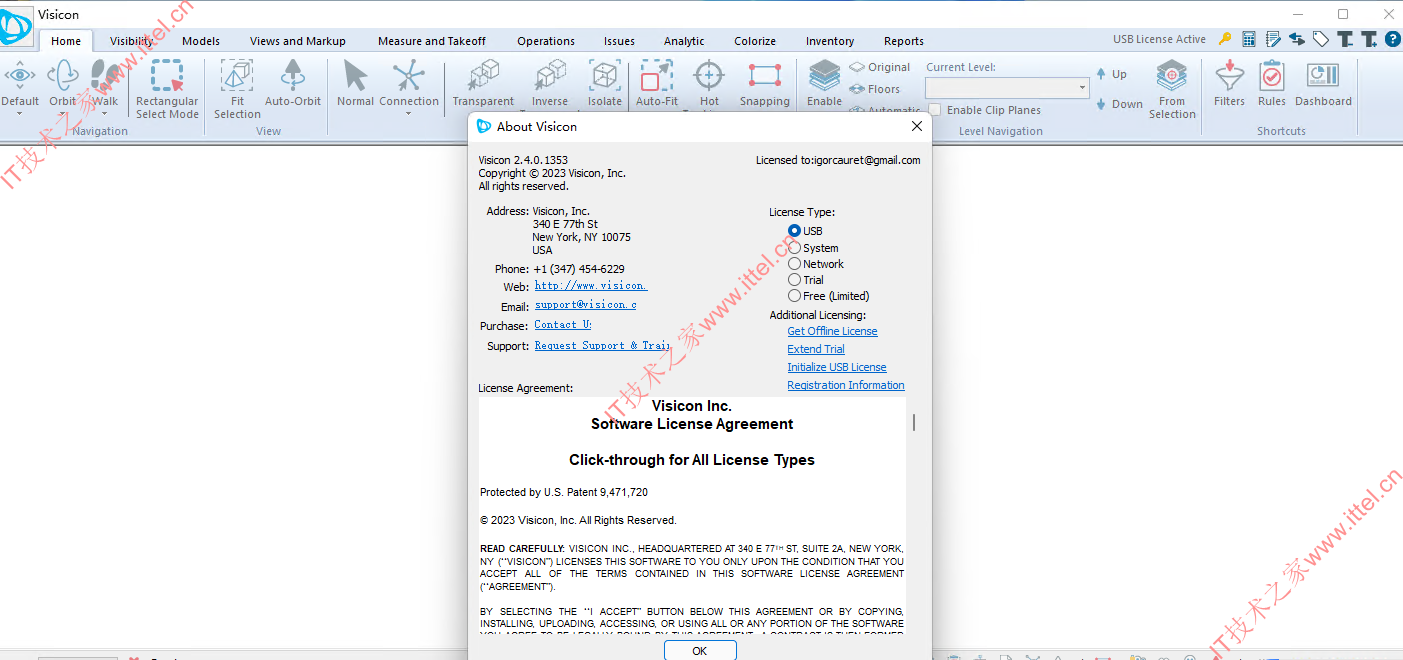Viewport: 1403px width, 660px height.
Task: Select the Default navigation eye icon
Action: [19, 75]
